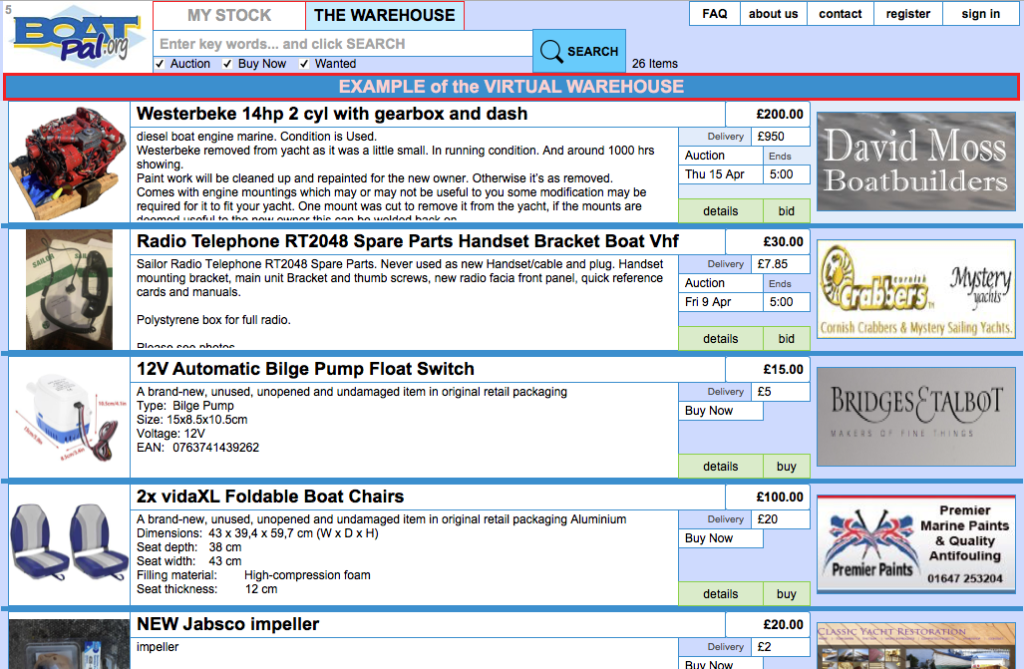Click Buy Now label on Boat Chairs listing

(709, 538)
